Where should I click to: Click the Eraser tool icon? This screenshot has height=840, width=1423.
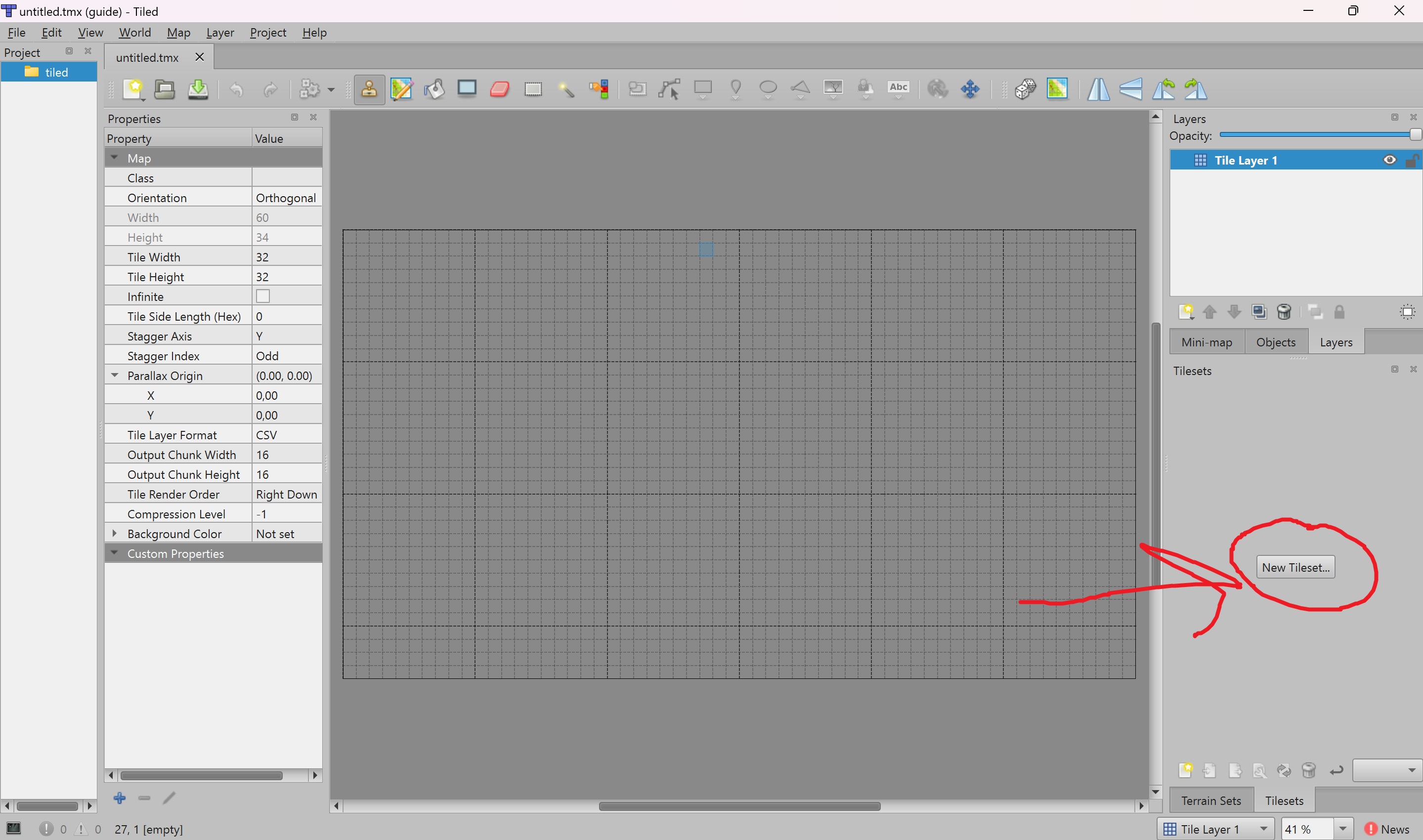[x=500, y=89]
